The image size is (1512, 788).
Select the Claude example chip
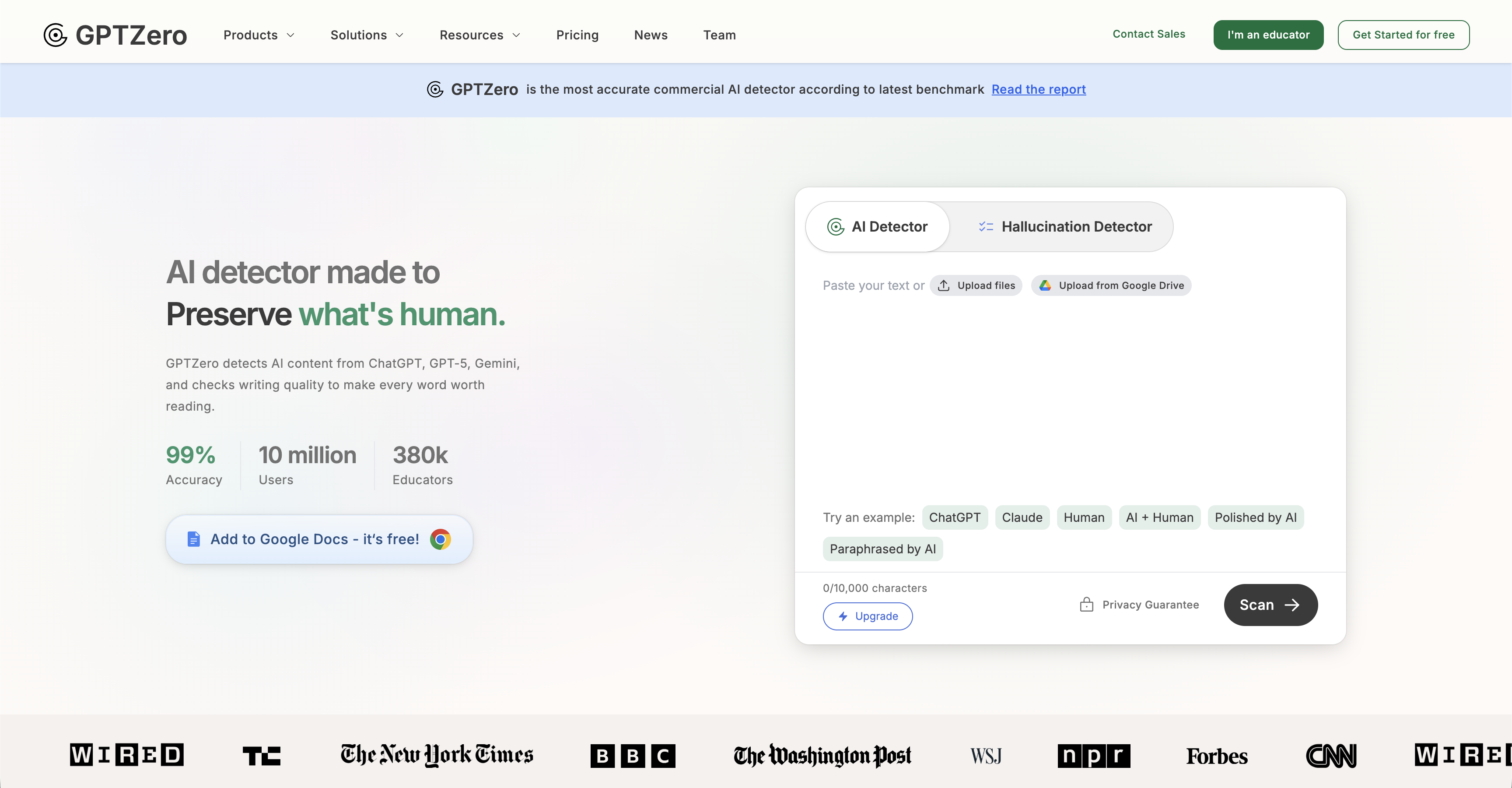click(x=1022, y=517)
